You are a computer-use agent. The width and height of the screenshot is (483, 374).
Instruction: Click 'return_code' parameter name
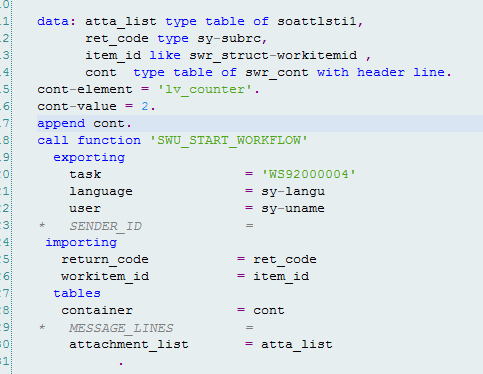(x=105, y=260)
